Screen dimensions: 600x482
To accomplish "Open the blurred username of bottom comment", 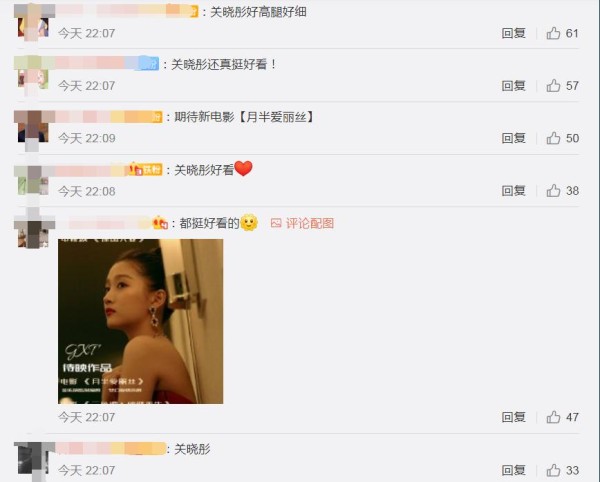I will 110,448.
